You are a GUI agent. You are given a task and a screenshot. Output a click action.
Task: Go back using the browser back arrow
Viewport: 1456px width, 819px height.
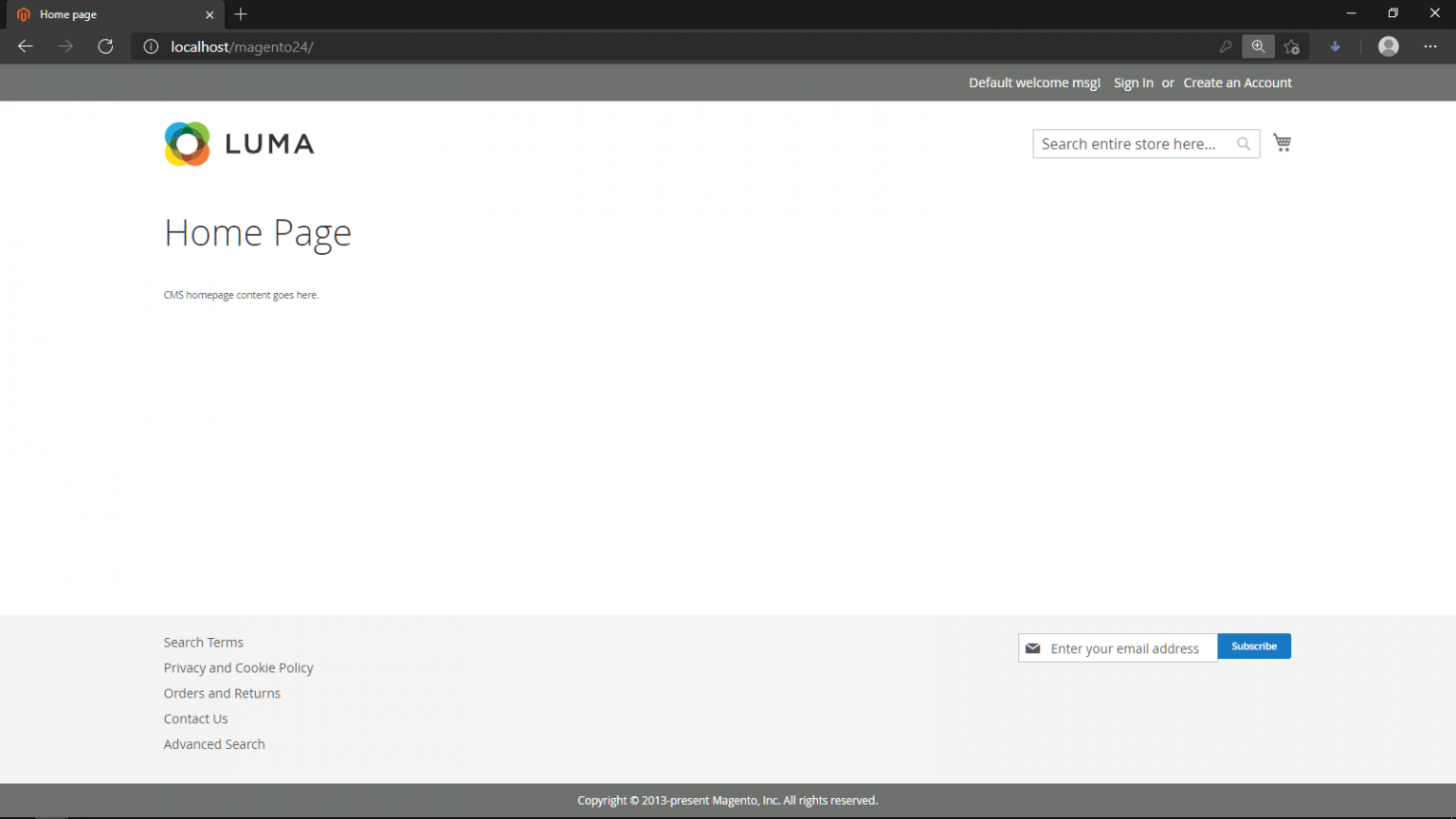26,46
